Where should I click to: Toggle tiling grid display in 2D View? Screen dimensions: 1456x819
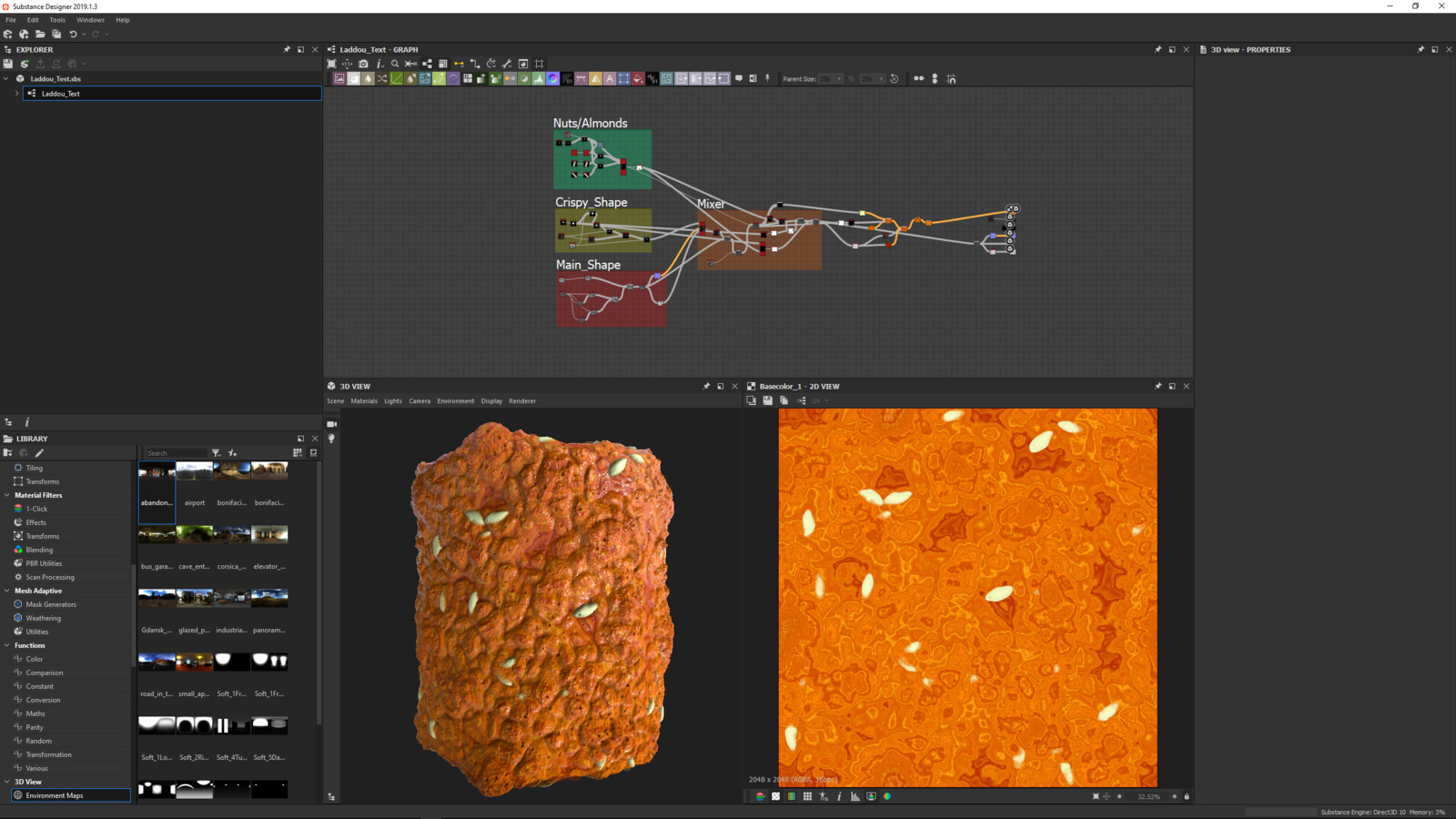pos(807,796)
